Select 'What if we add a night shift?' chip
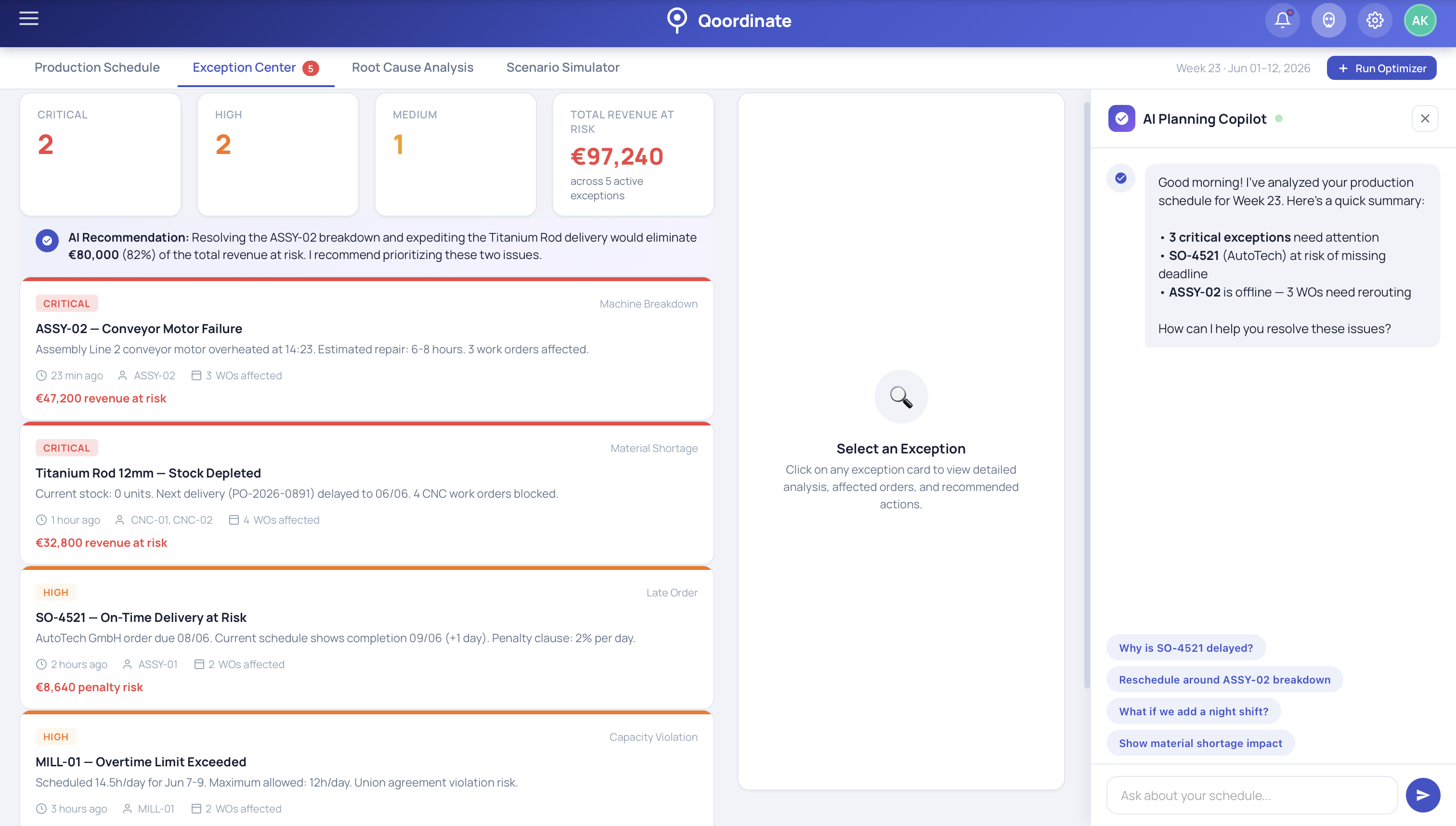The width and height of the screenshot is (1456, 826). 1193,711
